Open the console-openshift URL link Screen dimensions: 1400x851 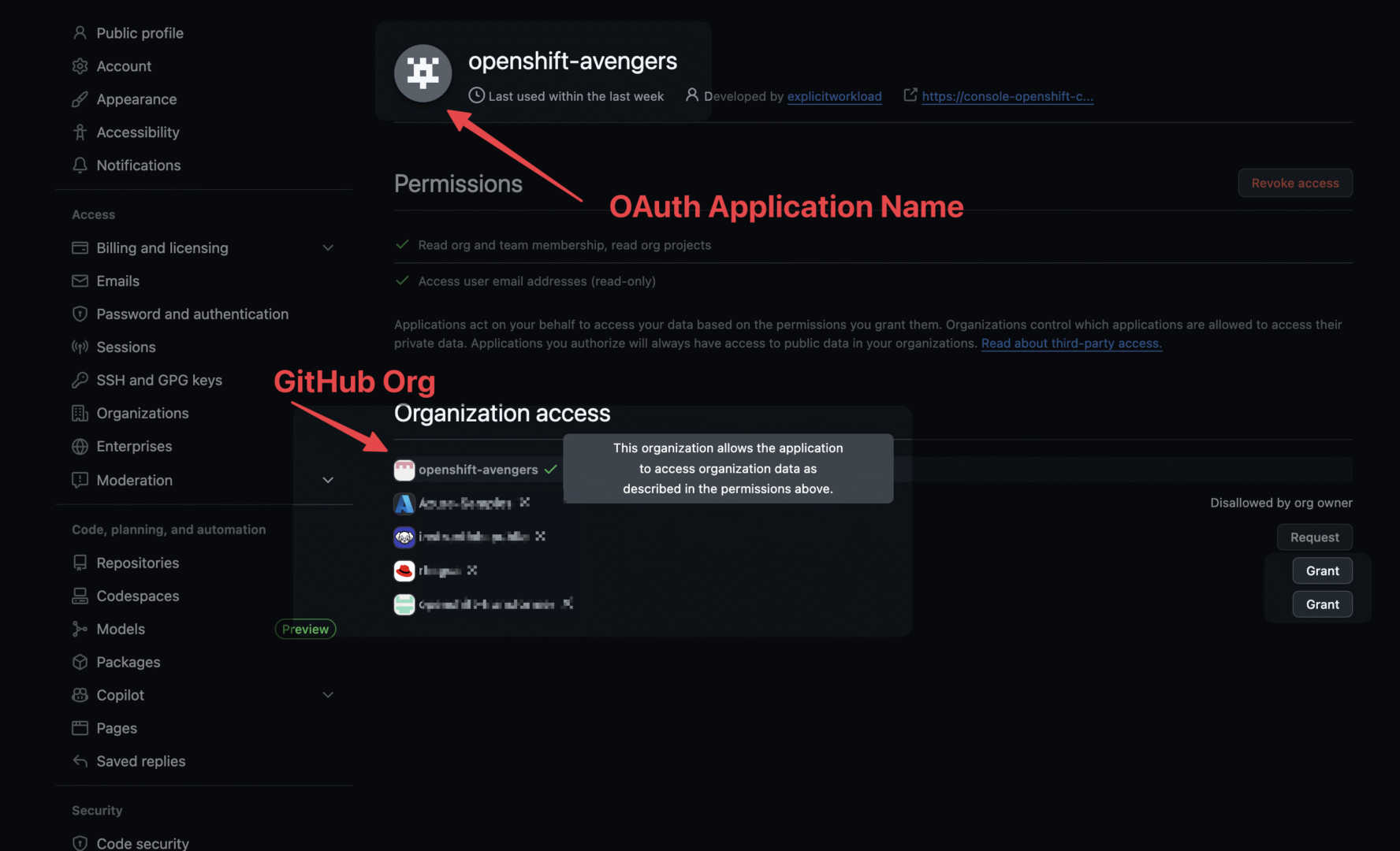(x=1007, y=96)
